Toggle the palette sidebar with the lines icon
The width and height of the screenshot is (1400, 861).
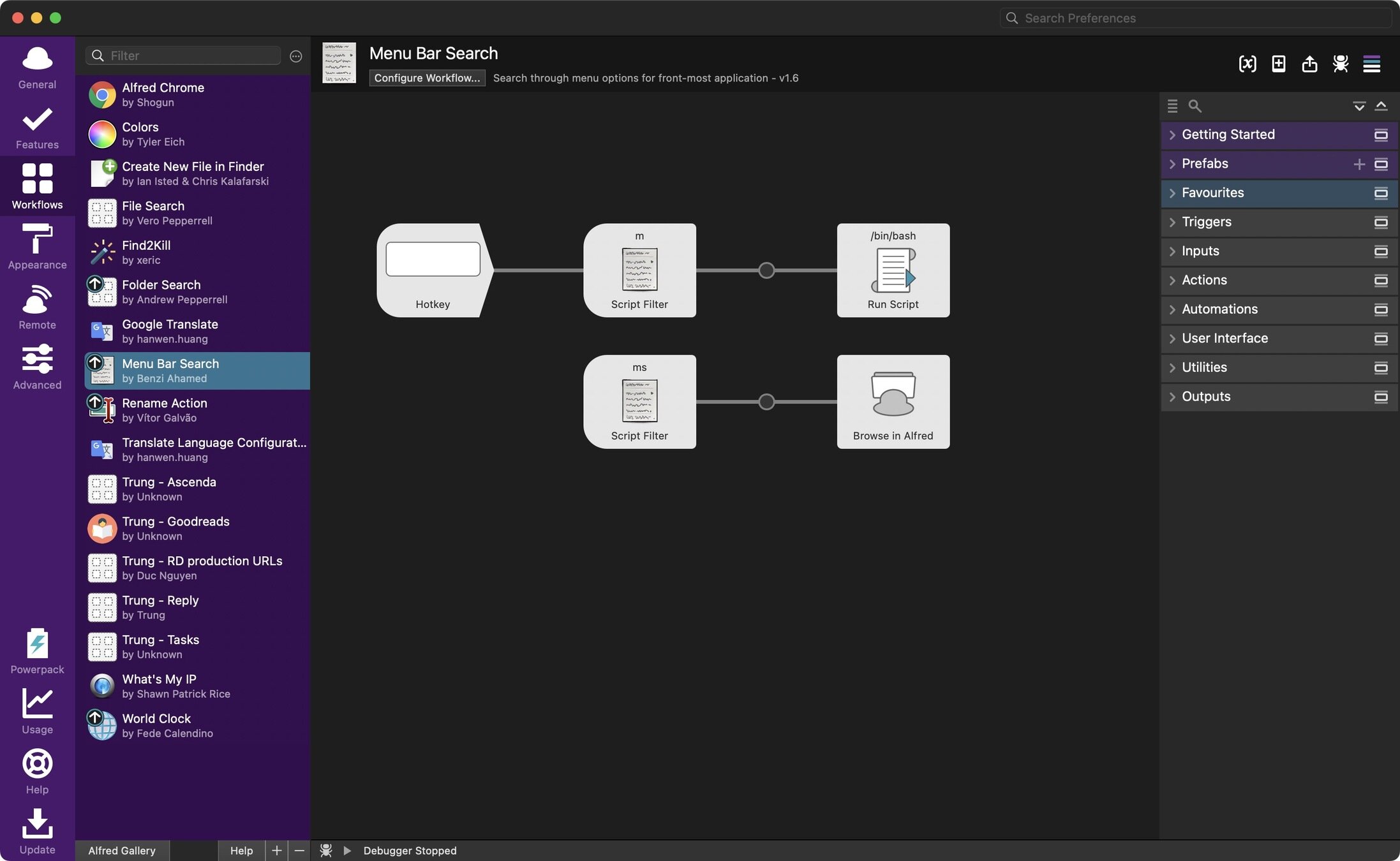1371,64
